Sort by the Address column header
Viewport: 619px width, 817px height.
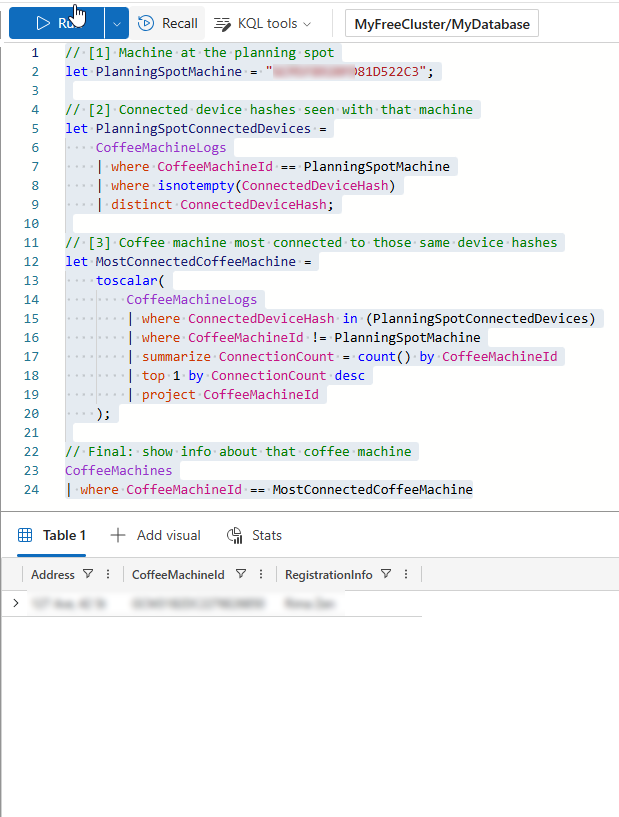53,574
